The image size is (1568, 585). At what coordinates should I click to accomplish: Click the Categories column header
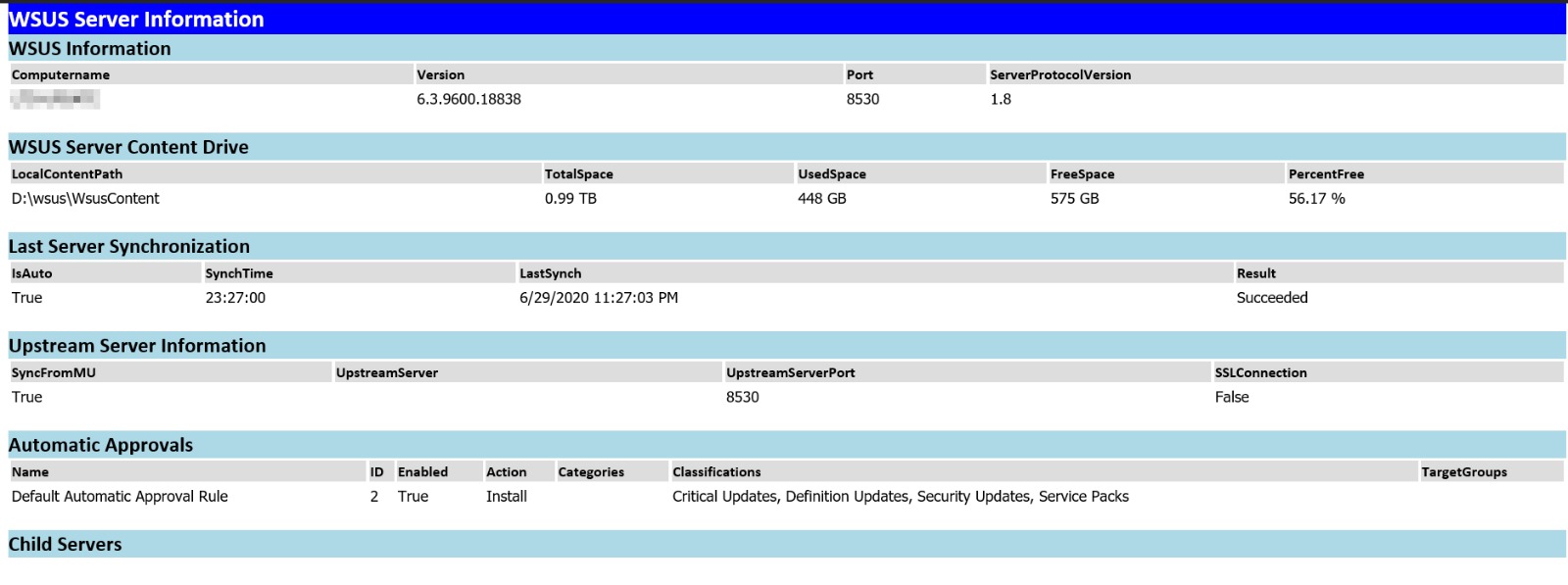pyautogui.click(x=591, y=472)
